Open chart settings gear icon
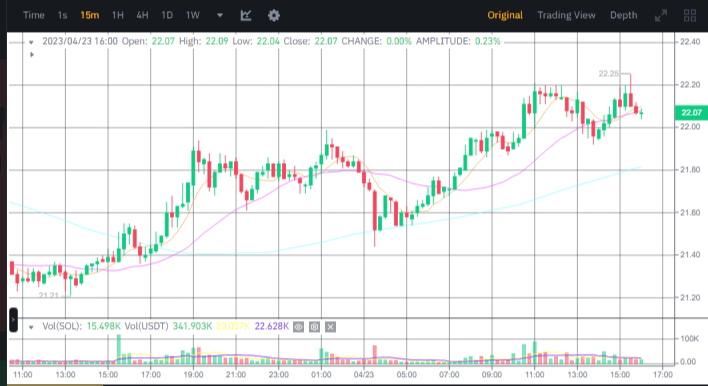The height and width of the screenshot is (386, 708). click(274, 15)
